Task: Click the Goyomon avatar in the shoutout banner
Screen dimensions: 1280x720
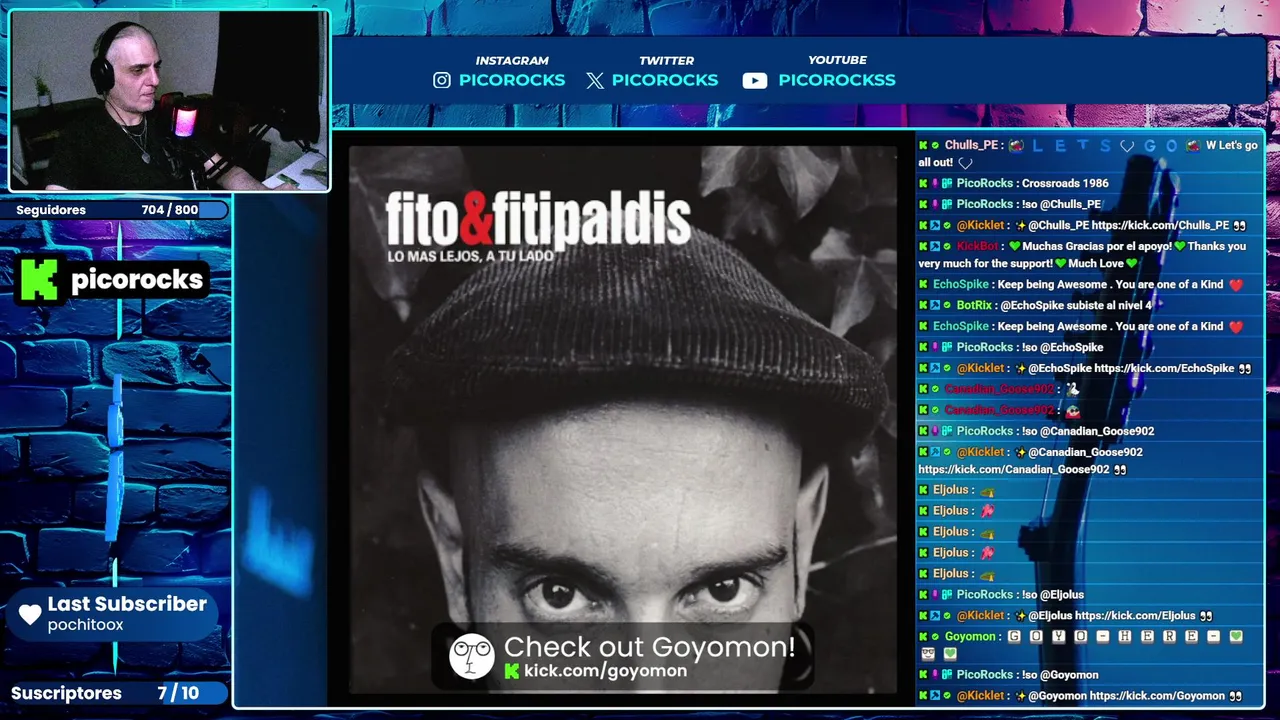Action: point(472,657)
